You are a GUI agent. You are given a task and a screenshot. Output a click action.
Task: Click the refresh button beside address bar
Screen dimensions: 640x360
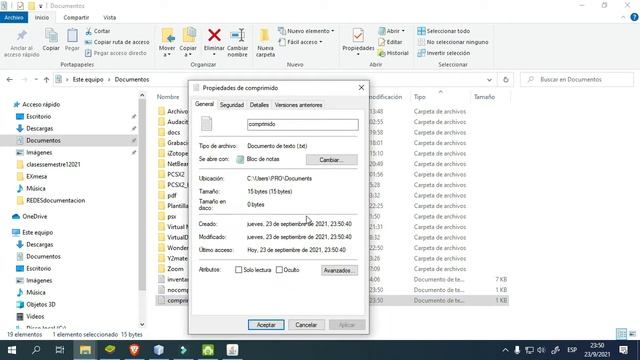pos(506,80)
